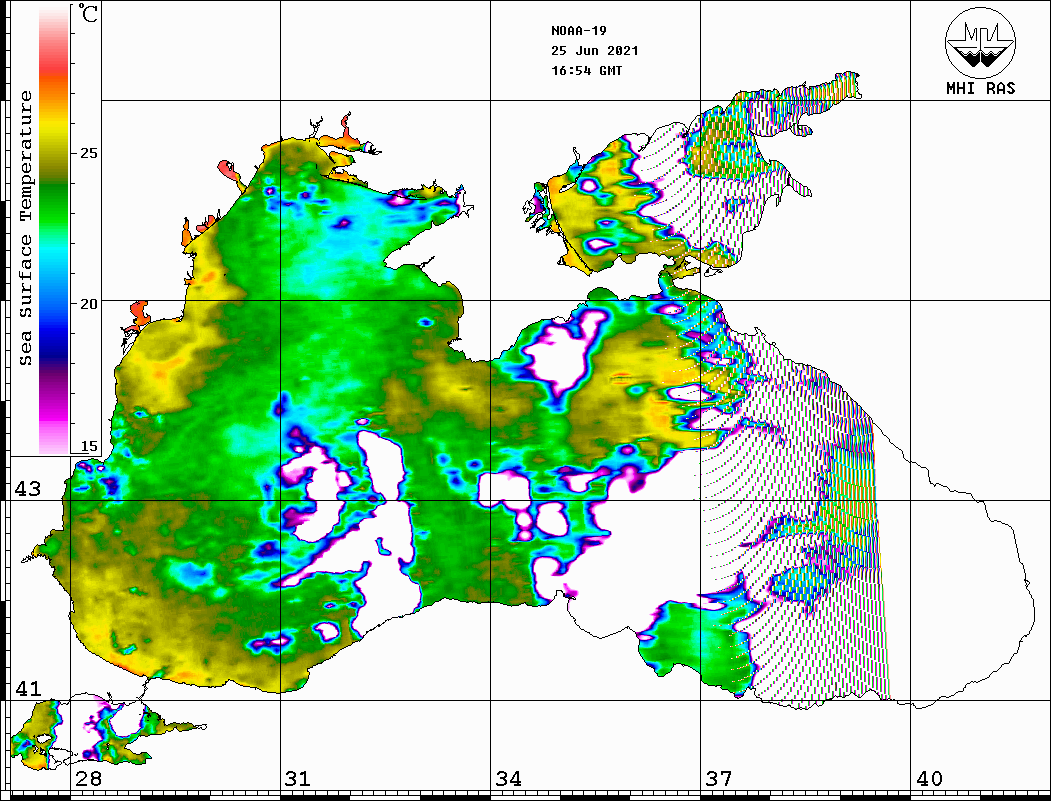Click the '15' tick label on the color scale
The width and height of the screenshot is (1051, 801).
tap(88, 446)
